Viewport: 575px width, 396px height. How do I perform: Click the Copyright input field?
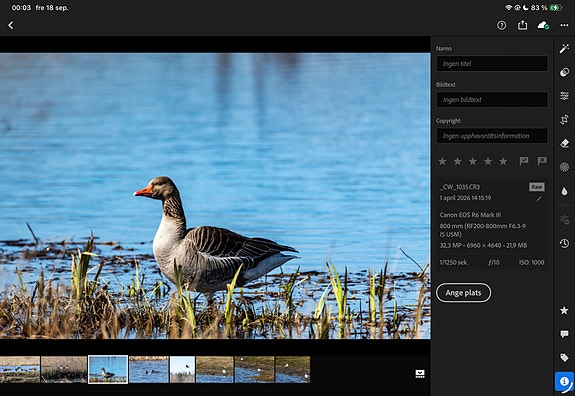pos(492,136)
